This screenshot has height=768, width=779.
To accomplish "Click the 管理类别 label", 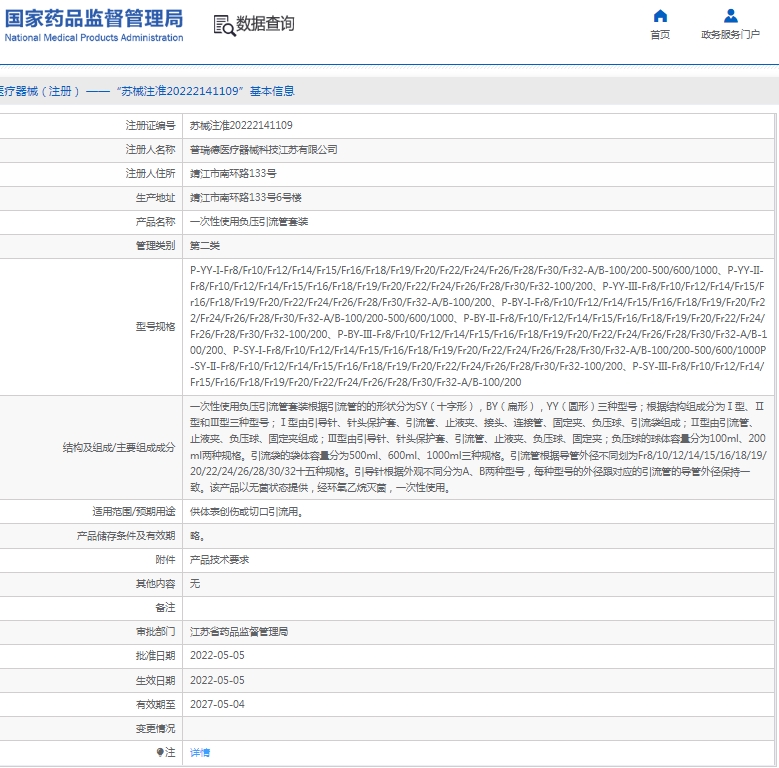I will [155, 245].
